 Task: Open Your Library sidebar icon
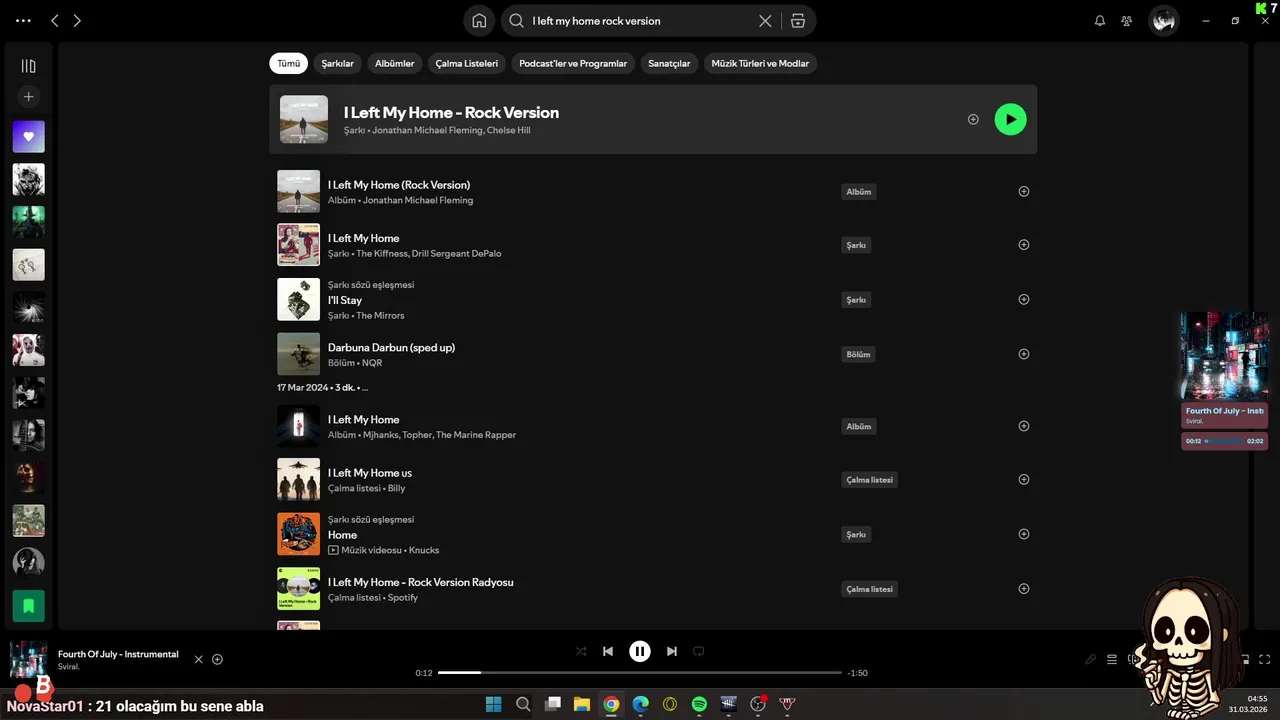click(x=28, y=66)
